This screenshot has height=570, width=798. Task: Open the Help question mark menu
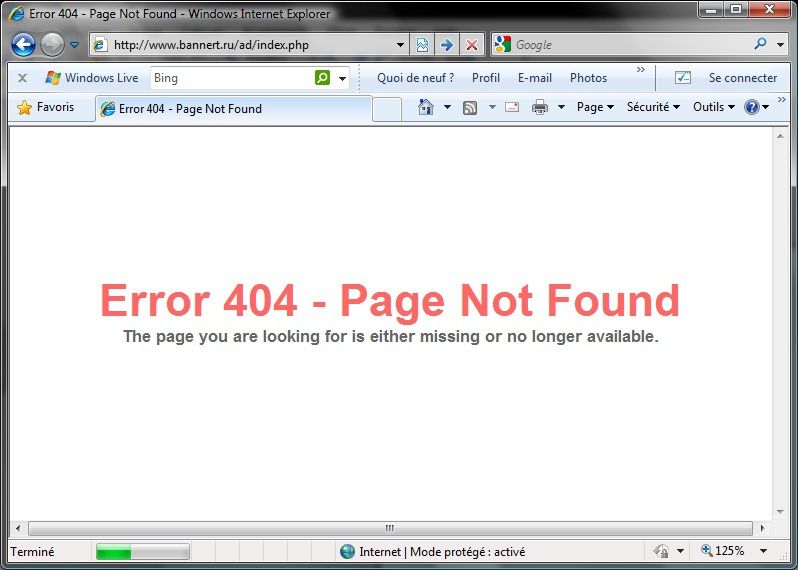756,107
